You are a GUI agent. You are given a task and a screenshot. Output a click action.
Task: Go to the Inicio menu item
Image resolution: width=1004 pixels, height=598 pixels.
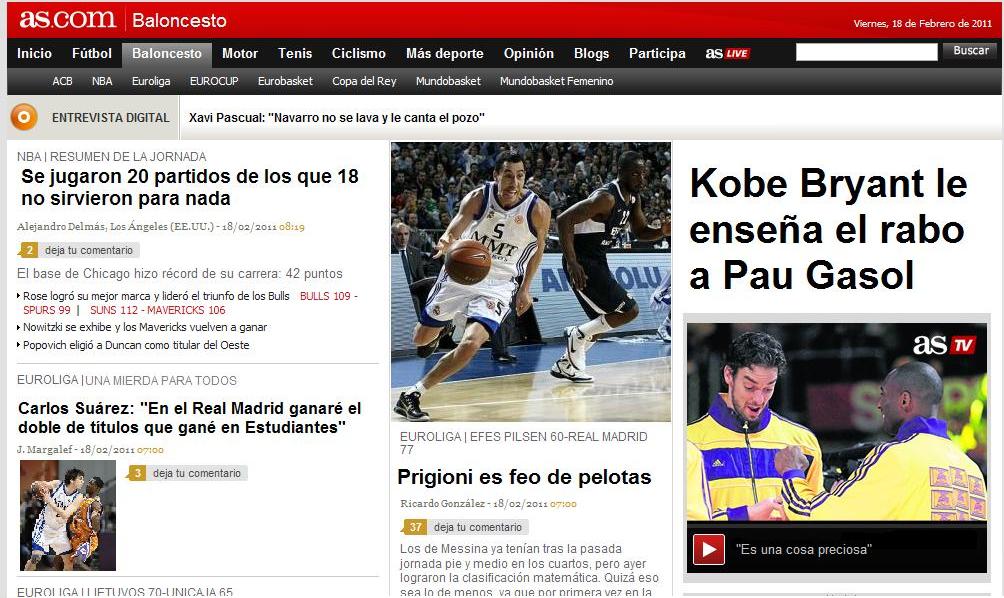click(35, 53)
